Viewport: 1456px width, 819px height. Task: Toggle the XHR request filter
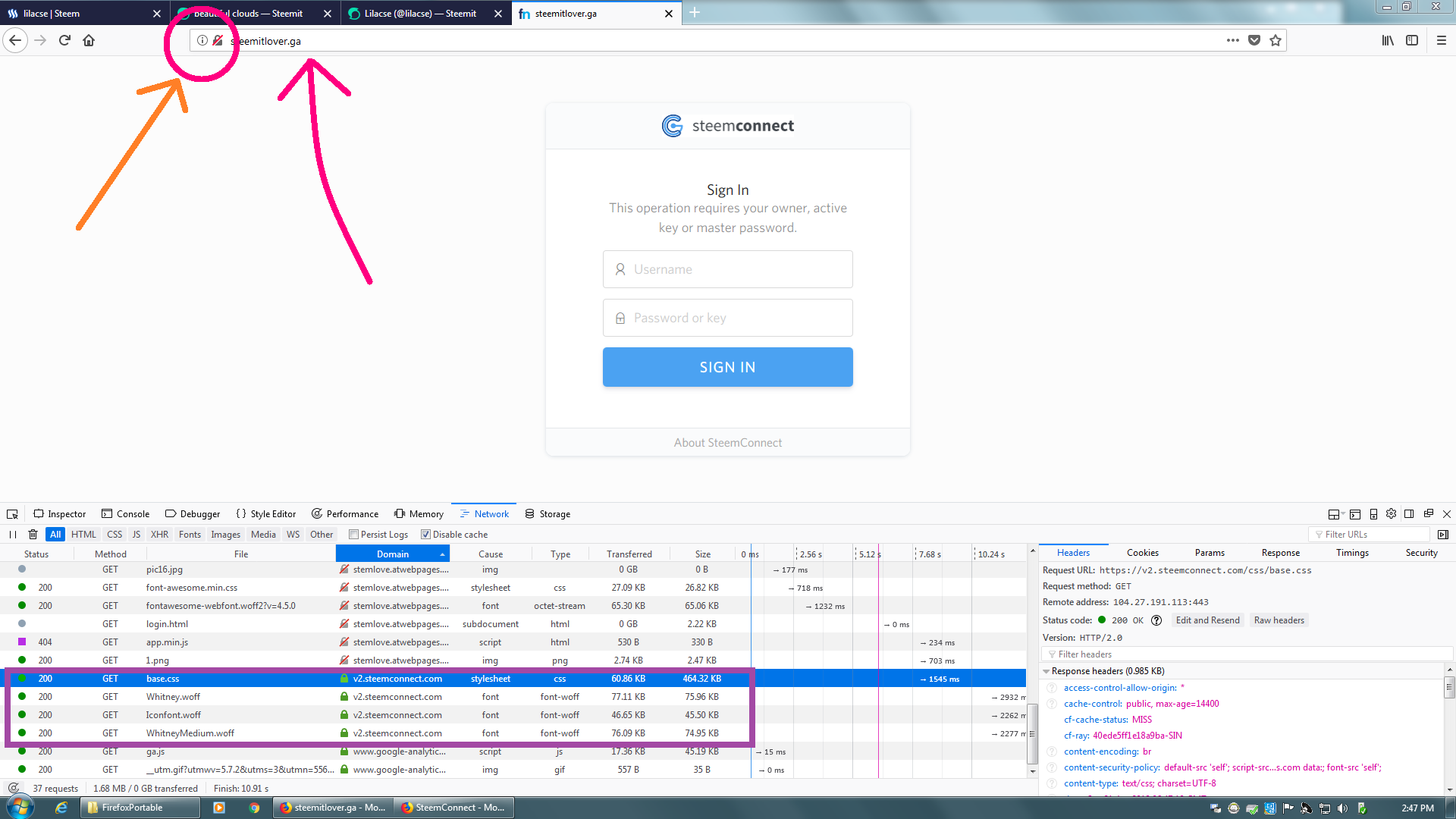pyautogui.click(x=159, y=535)
